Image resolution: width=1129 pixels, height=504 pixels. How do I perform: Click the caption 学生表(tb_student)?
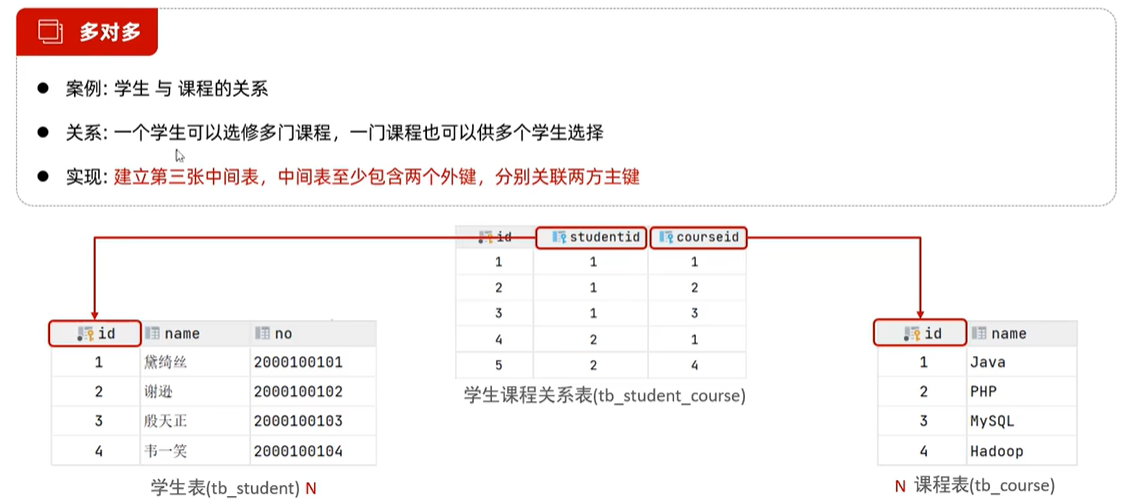tap(225, 487)
